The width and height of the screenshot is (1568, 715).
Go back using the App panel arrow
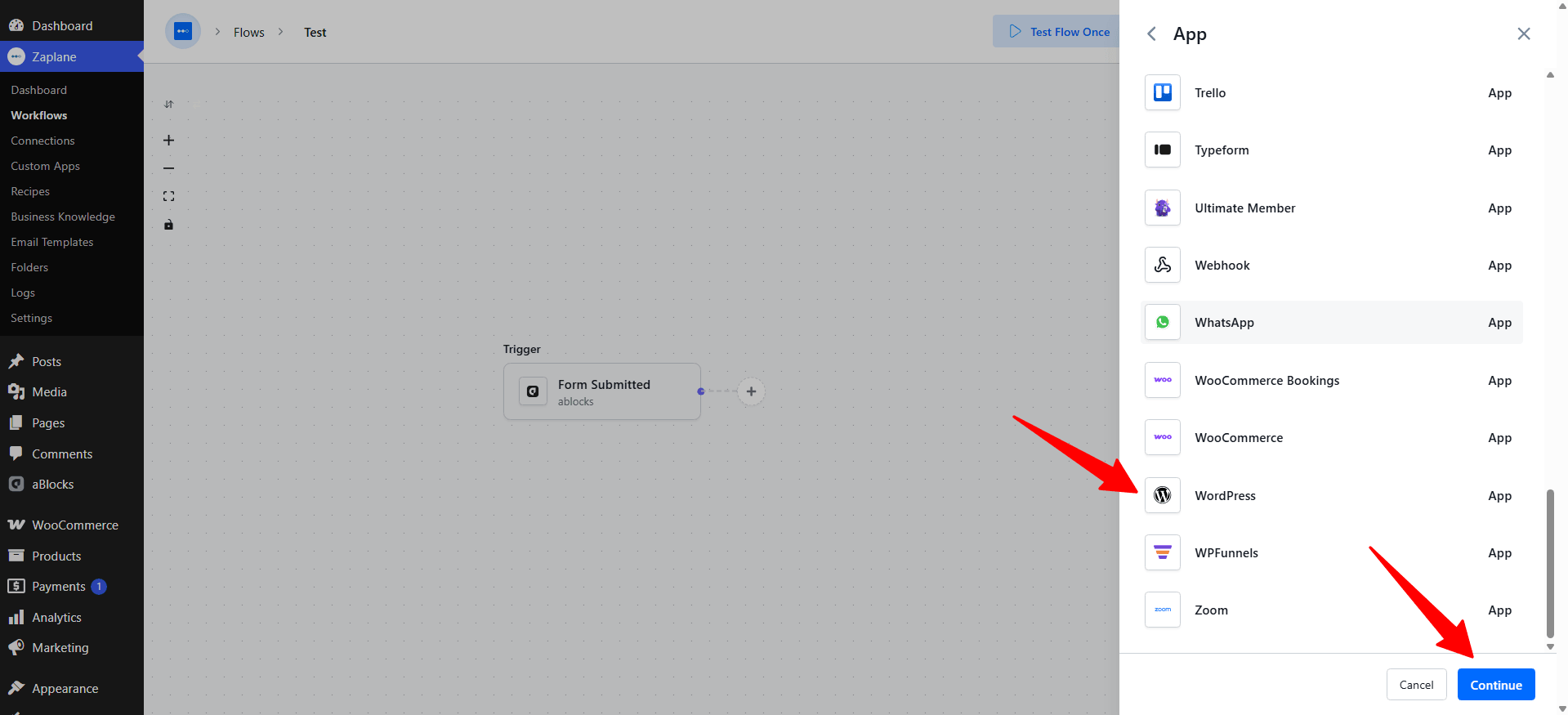tap(1151, 34)
